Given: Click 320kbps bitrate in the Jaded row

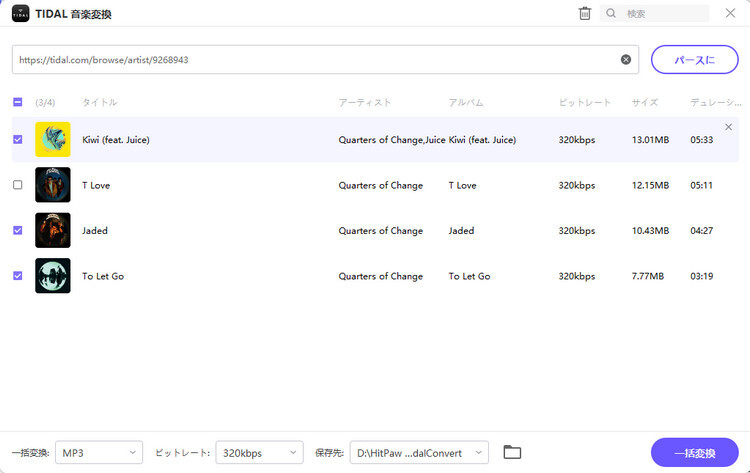Looking at the screenshot, I should [x=577, y=231].
